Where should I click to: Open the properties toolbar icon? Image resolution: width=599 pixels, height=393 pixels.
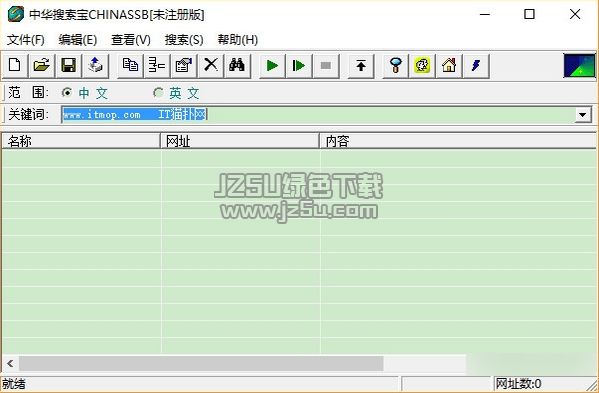click(x=183, y=66)
